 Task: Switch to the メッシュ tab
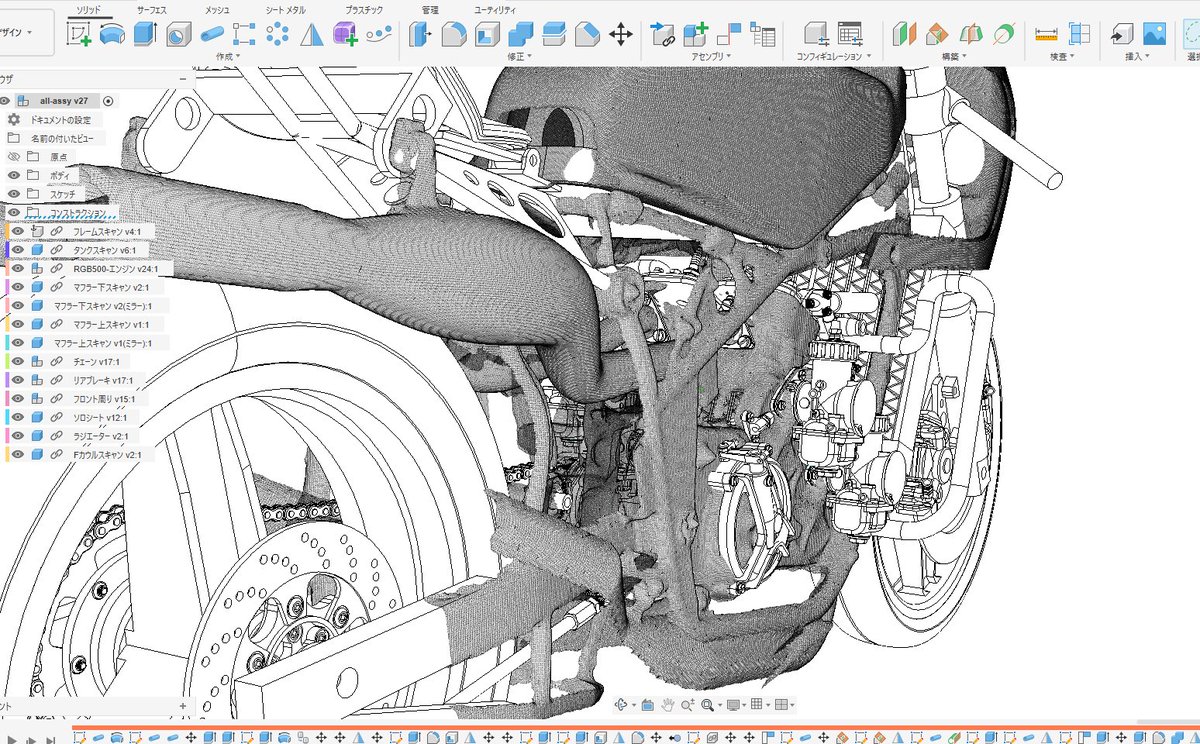pyautogui.click(x=217, y=9)
